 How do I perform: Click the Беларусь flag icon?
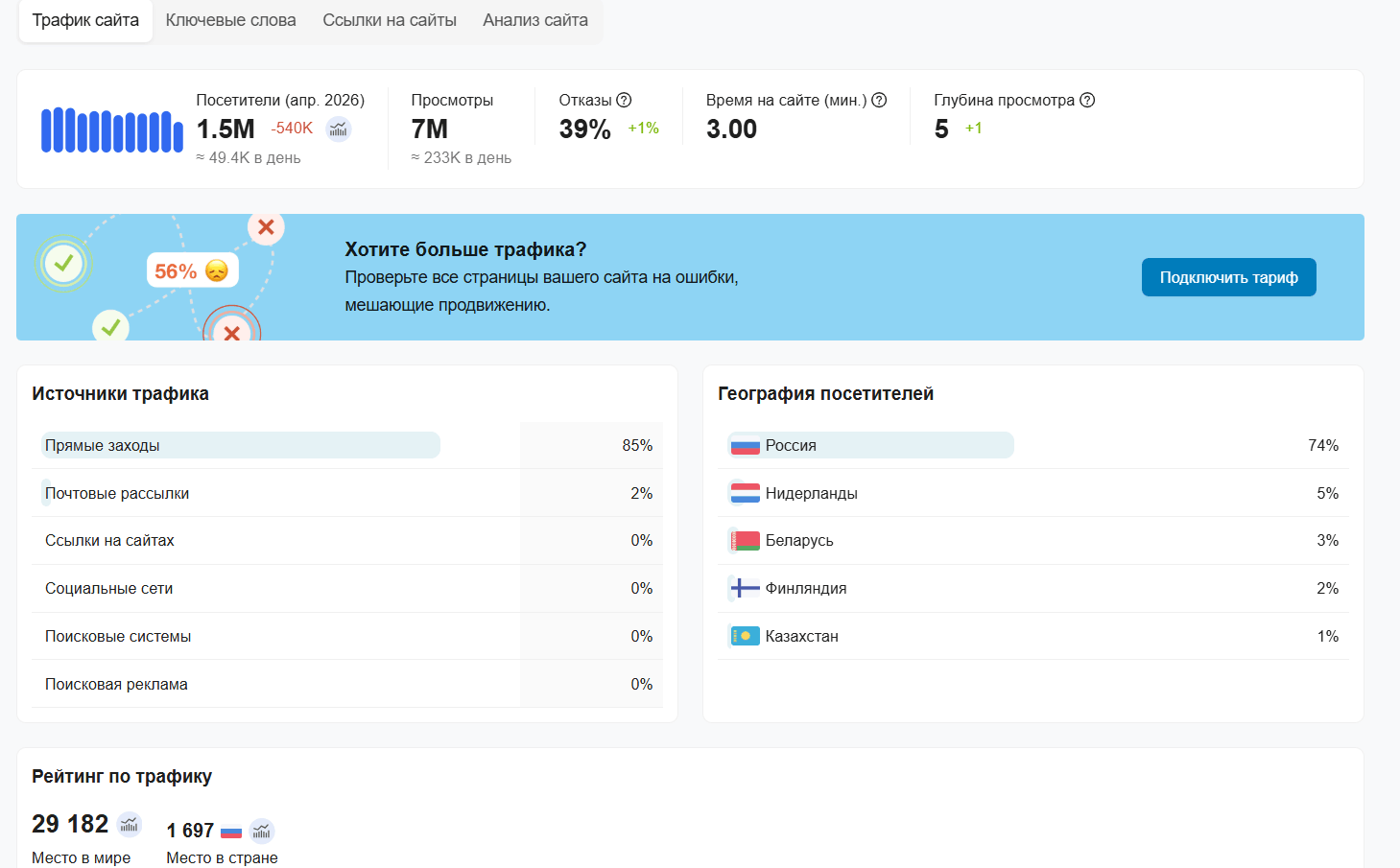(746, 541)
